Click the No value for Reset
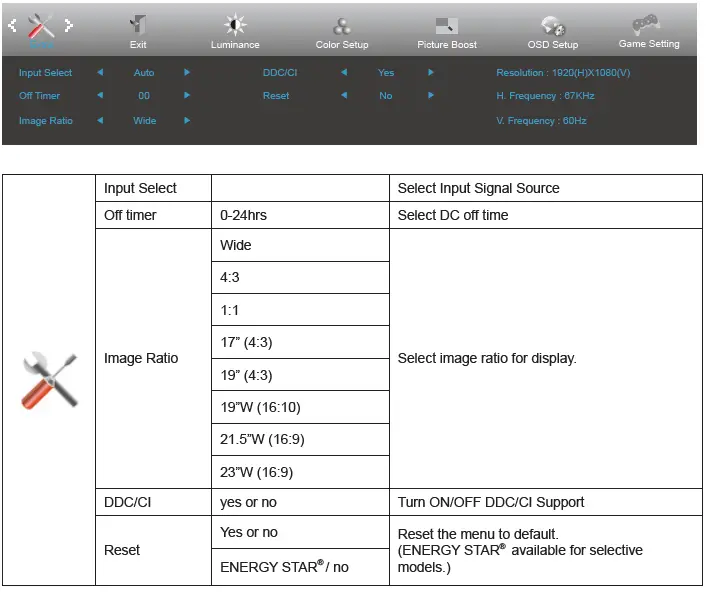Screen dimensions: 707x593 pos(386,96)
